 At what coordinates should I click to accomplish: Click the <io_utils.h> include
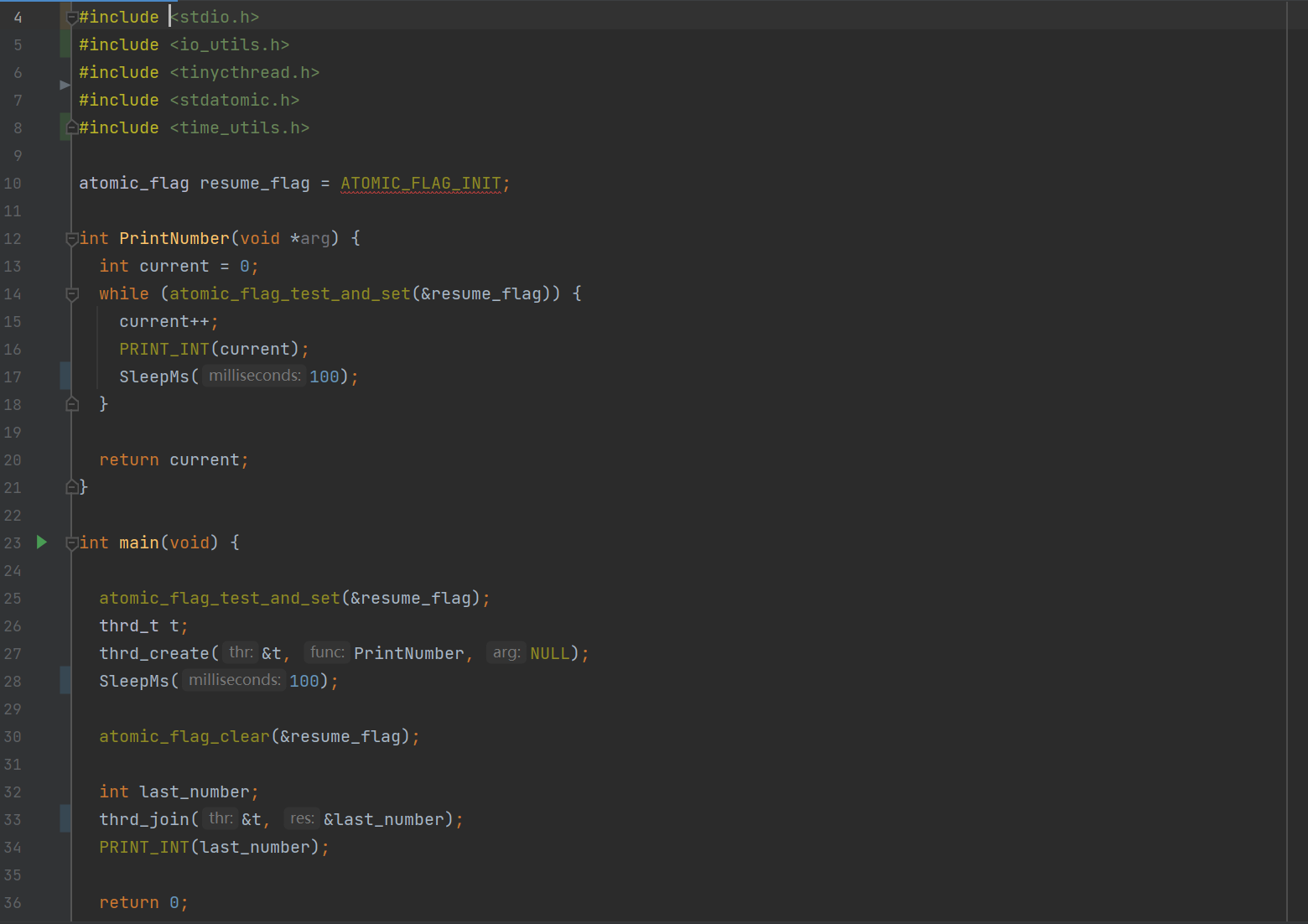pos(230,44)
